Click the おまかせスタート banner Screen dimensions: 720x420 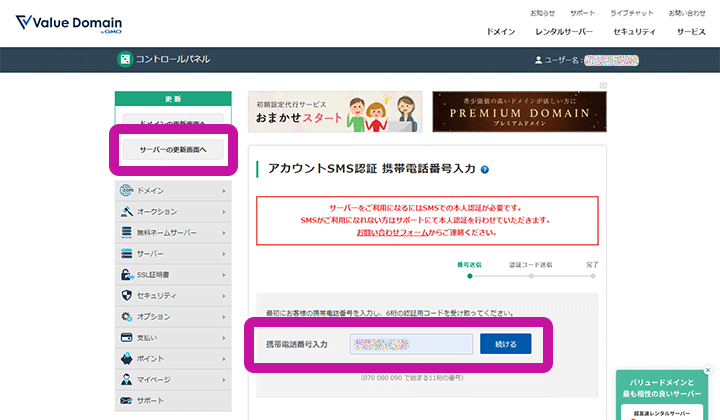(x=334, y=112)
